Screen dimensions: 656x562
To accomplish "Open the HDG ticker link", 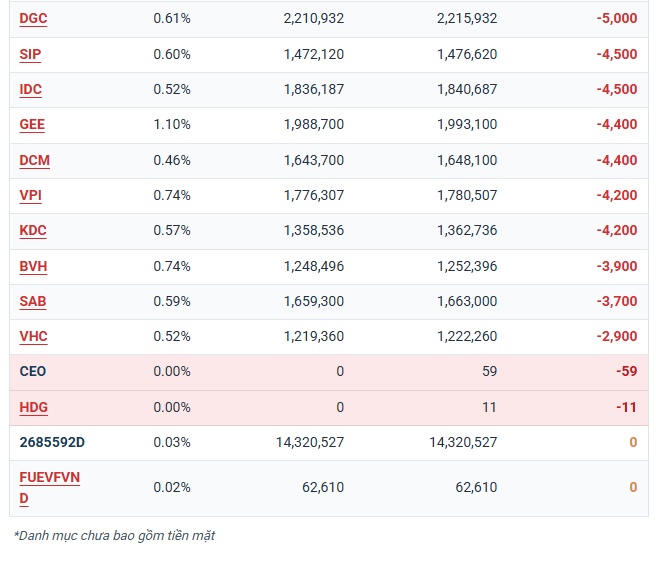I will 33,408.
